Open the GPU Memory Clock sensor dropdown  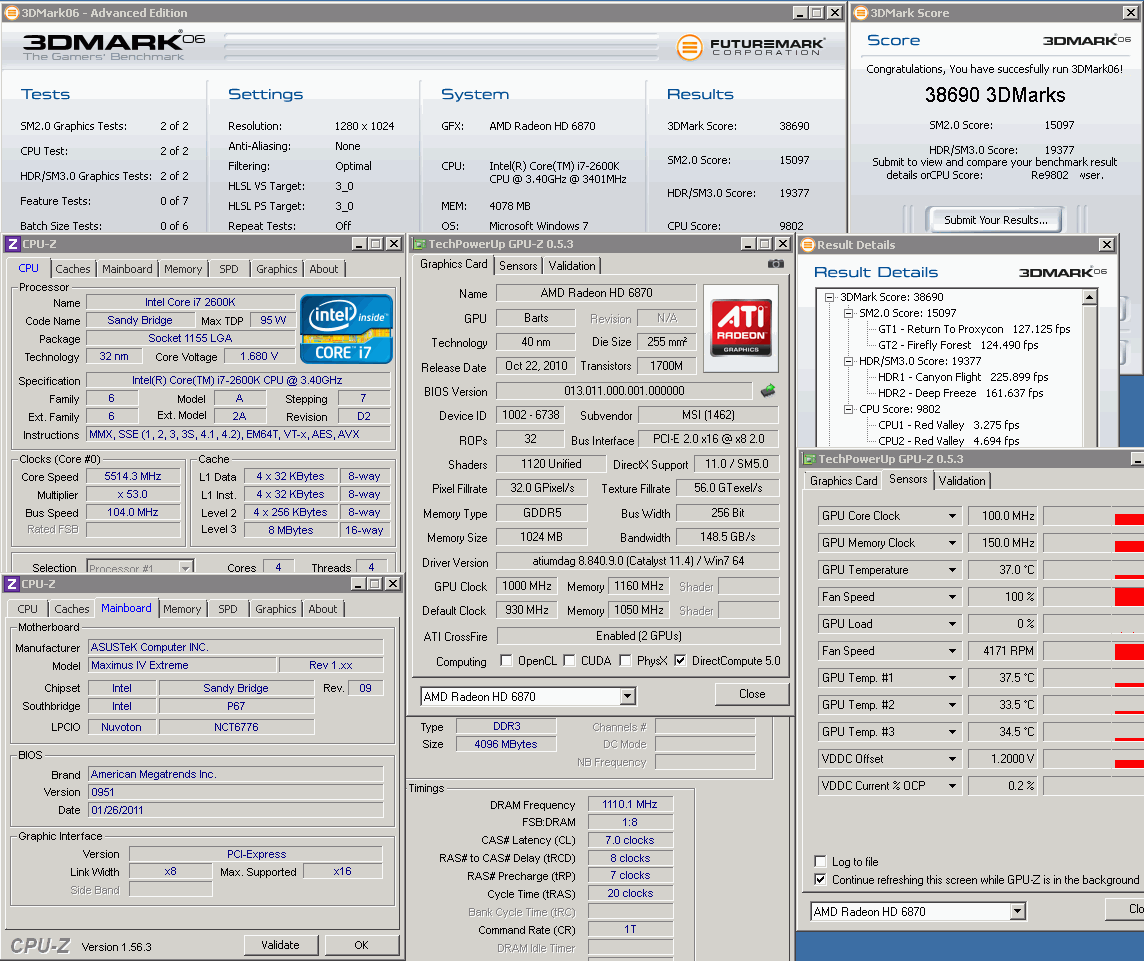[x=952, y=543]
